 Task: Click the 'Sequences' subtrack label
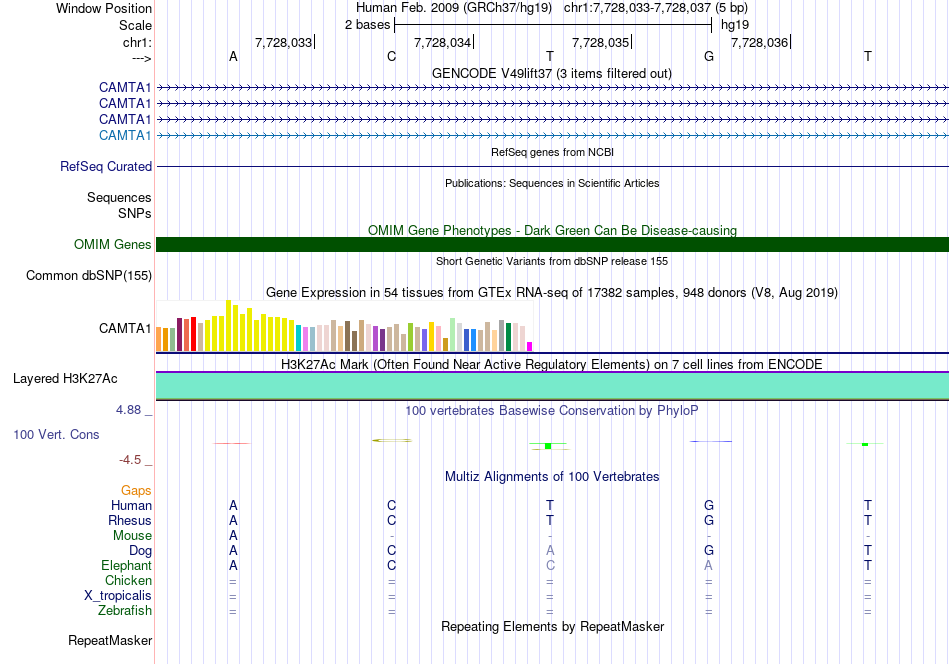click(x=119, y=198)
